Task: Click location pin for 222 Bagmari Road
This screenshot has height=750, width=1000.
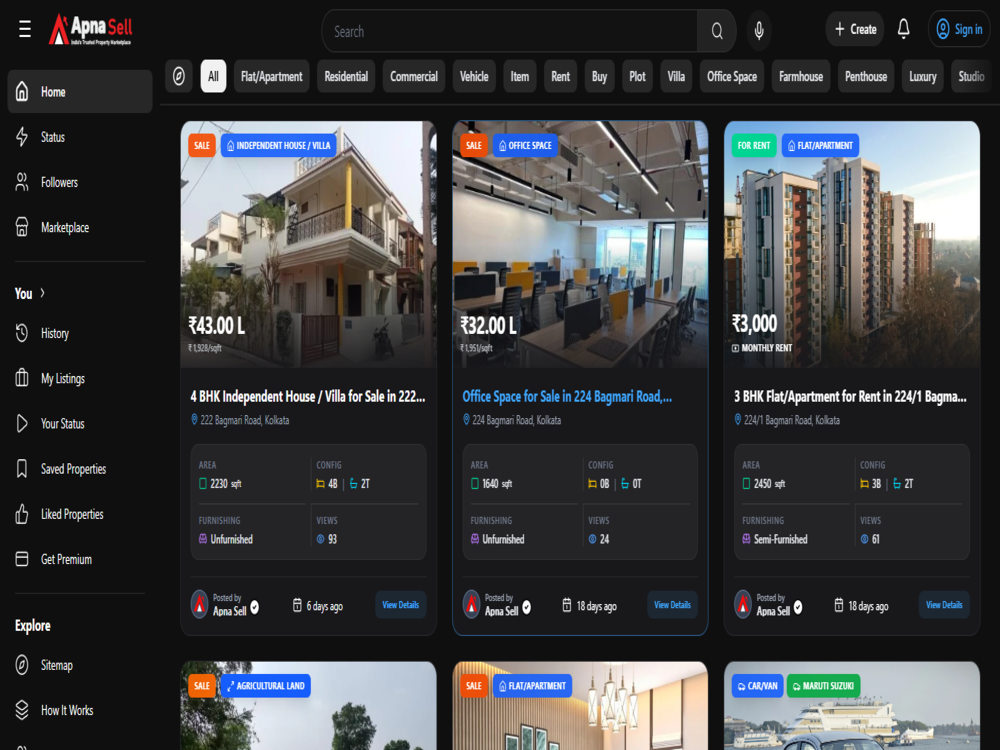Action: point(195,420)
